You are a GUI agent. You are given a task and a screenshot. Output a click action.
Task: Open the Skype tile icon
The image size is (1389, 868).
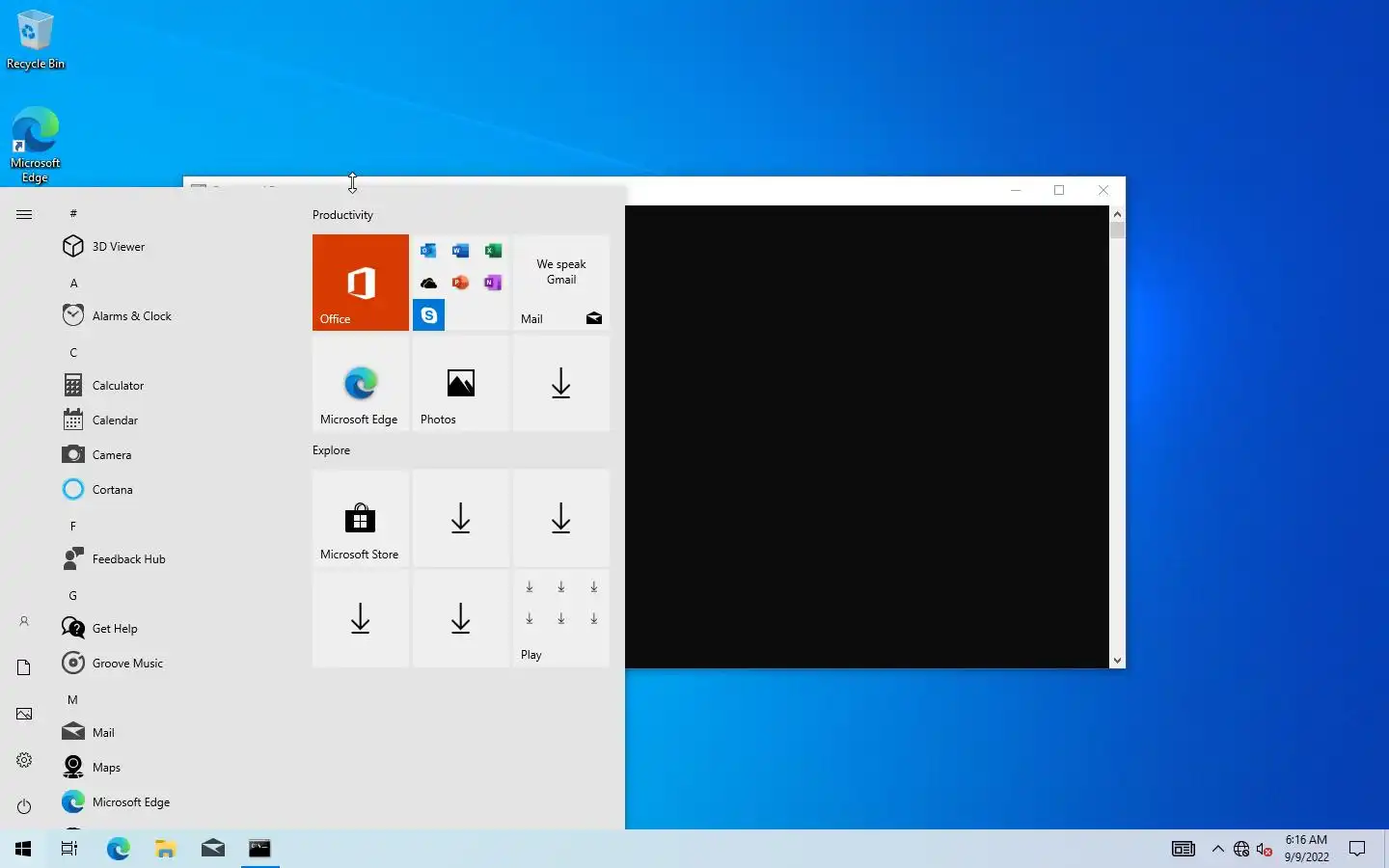429,315
